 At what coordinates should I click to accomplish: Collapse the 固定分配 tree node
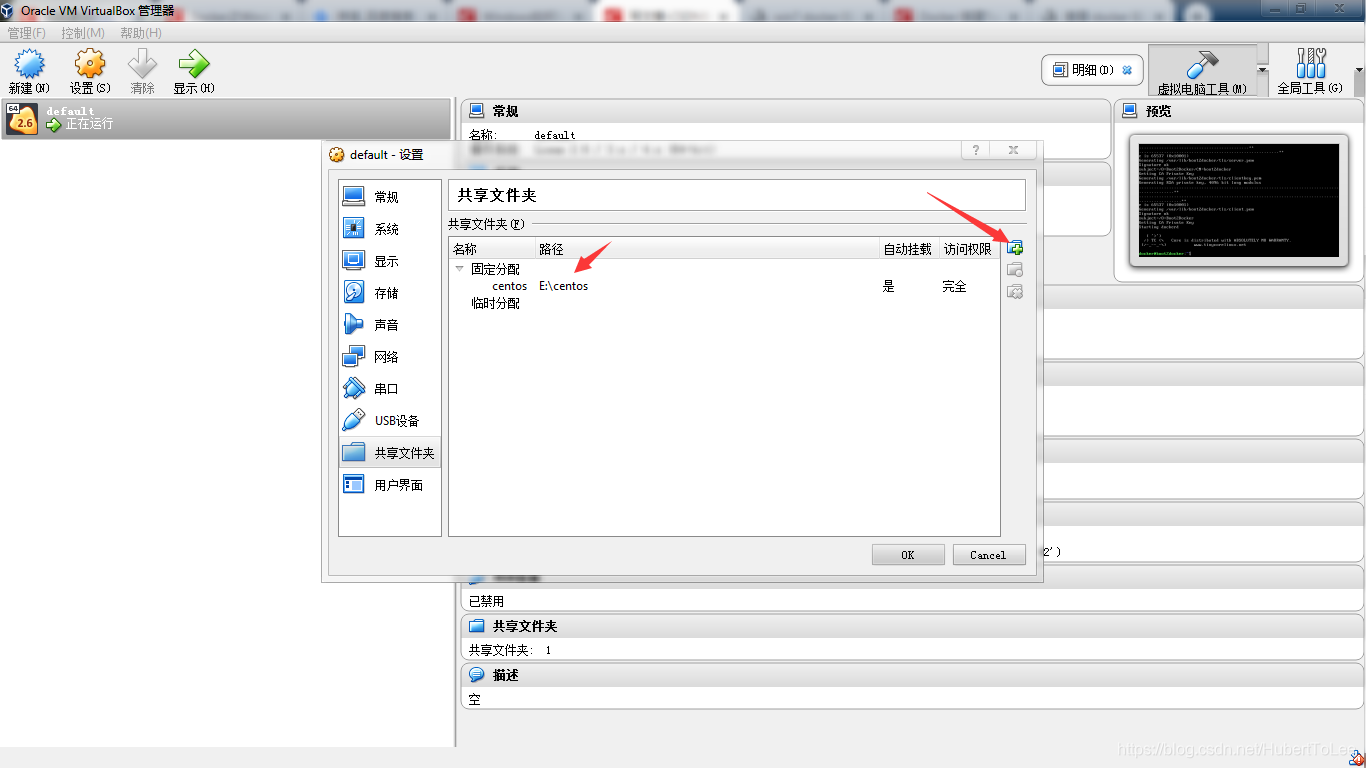click(460, 269)
